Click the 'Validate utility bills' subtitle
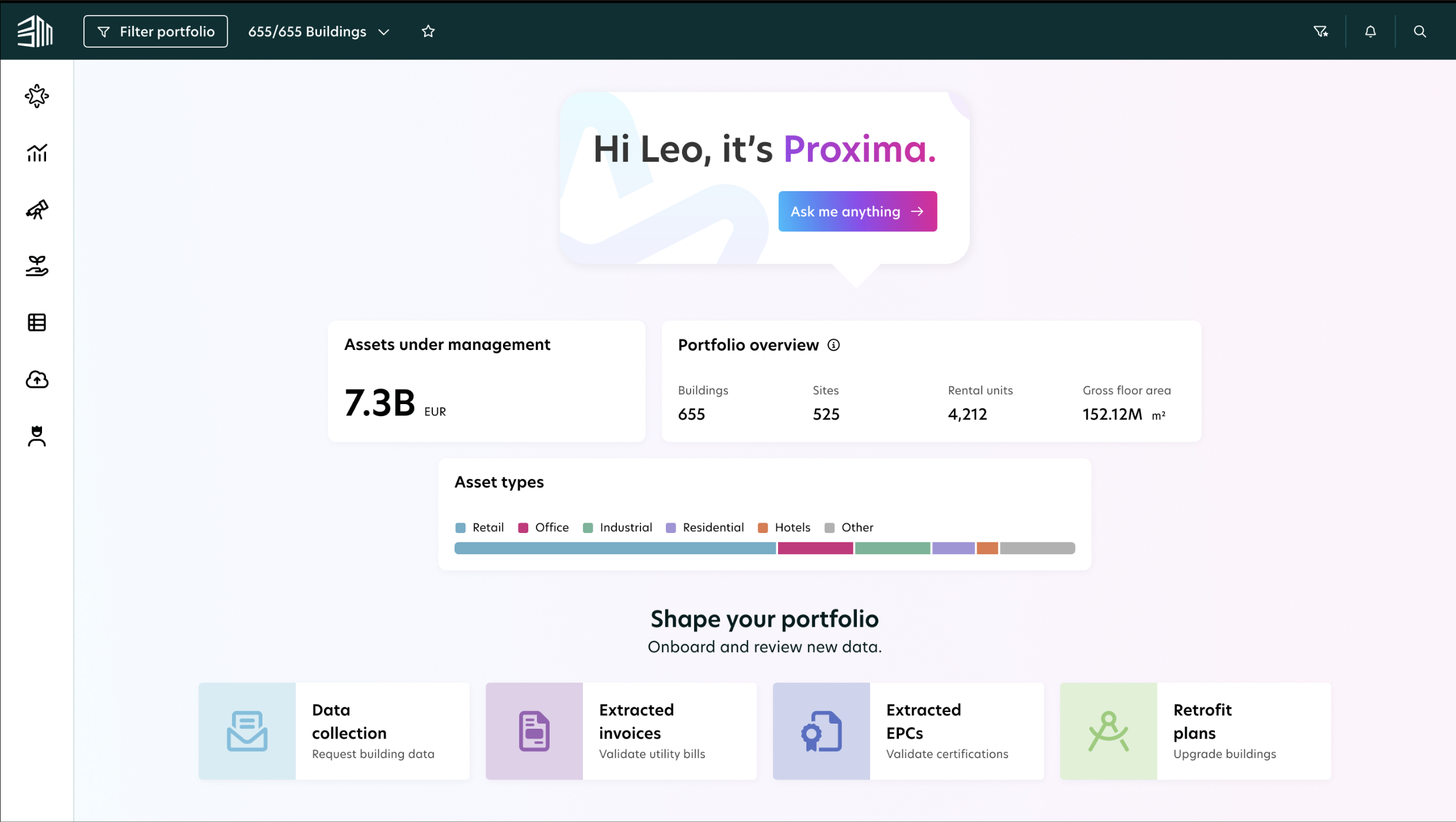This screenshot has height=822, width=1456. pyautogui.click(x=652, y=753)
